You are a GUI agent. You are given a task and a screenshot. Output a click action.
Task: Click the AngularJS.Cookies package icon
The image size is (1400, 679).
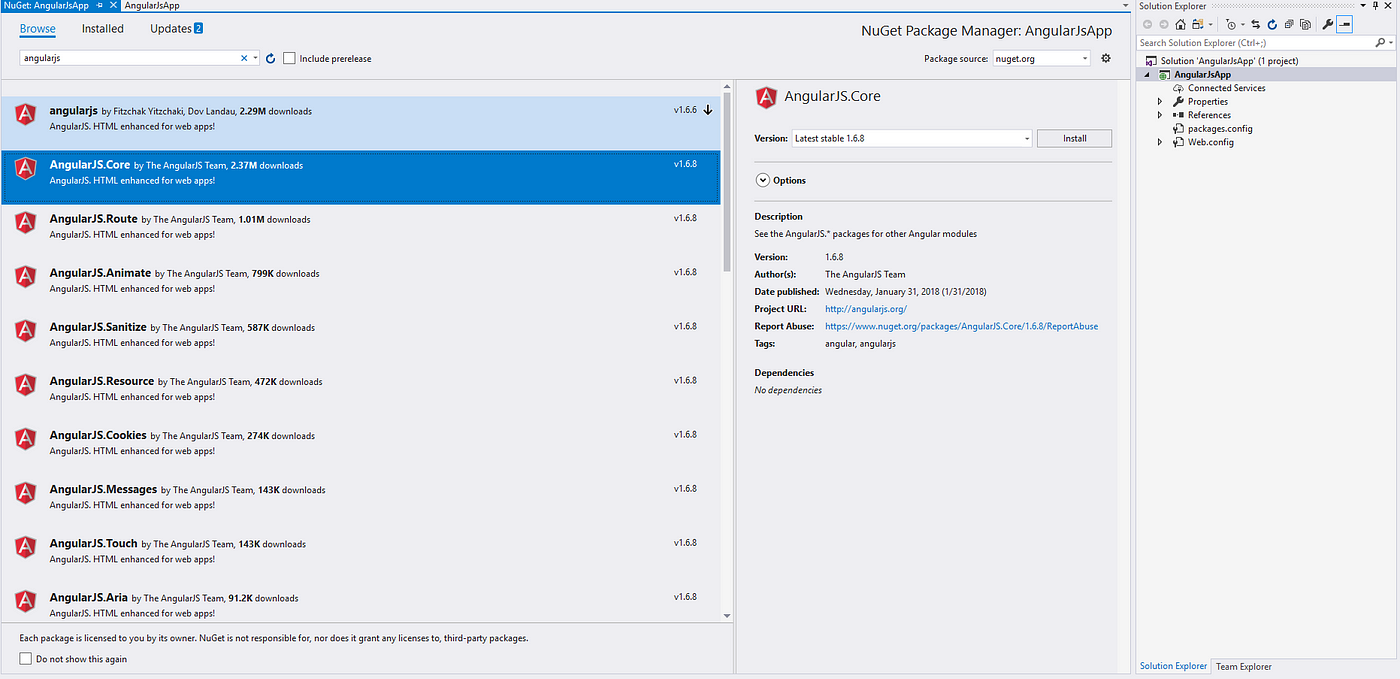coord(26,439)
